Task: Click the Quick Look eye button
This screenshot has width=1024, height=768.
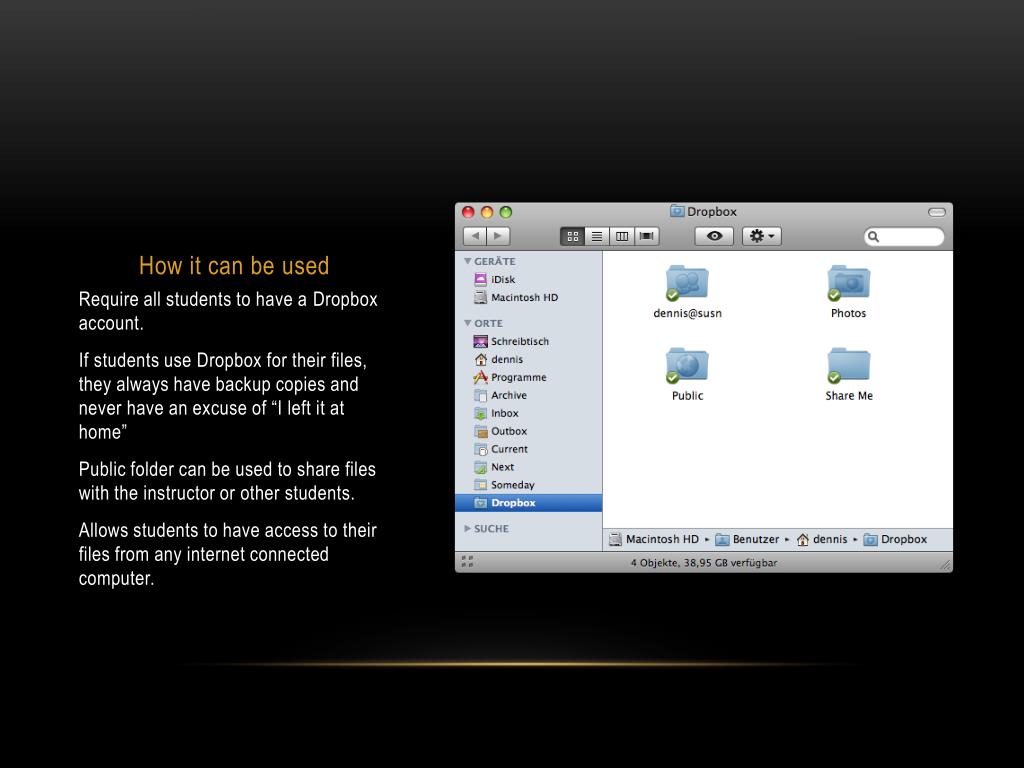Action: pos(714,236)
